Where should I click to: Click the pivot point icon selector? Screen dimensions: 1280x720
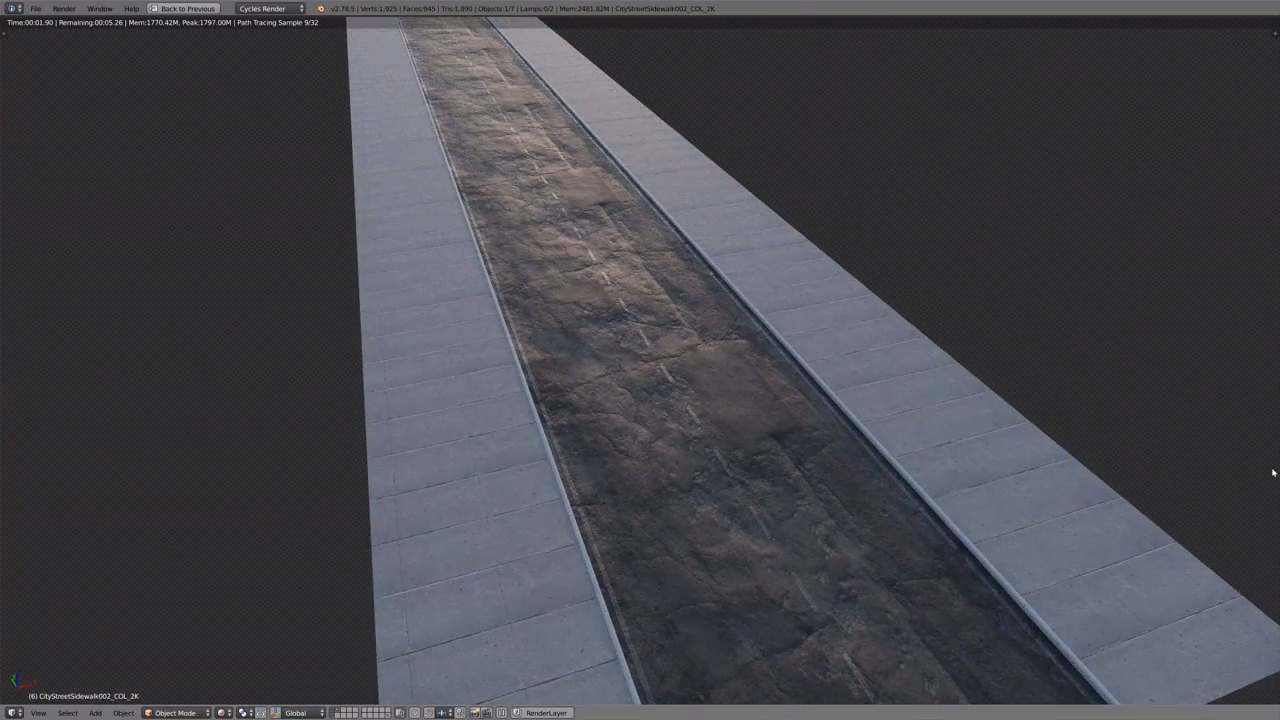[x=243, y=712]
